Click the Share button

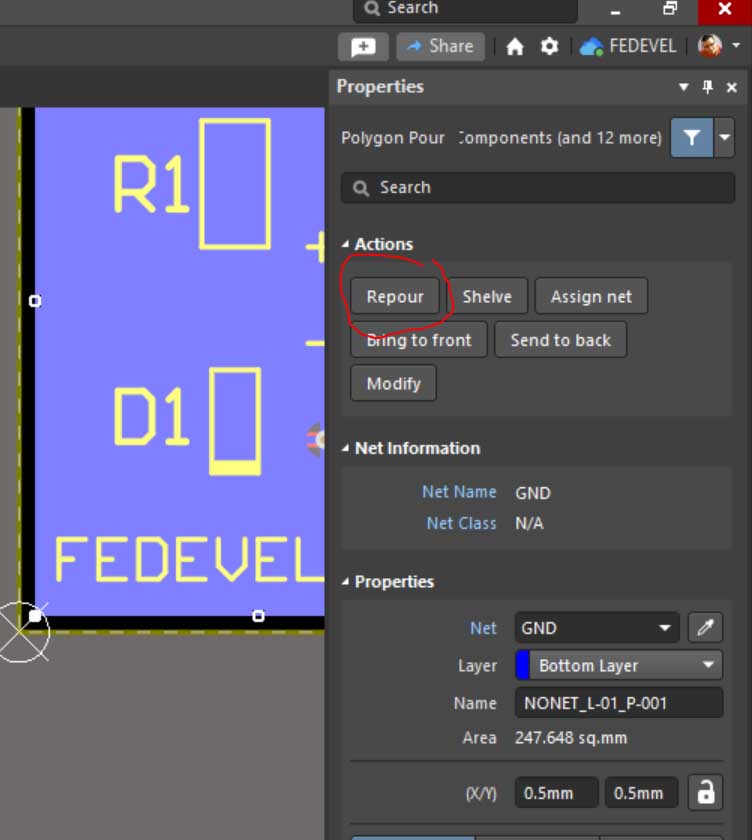[x=441, y=47]
